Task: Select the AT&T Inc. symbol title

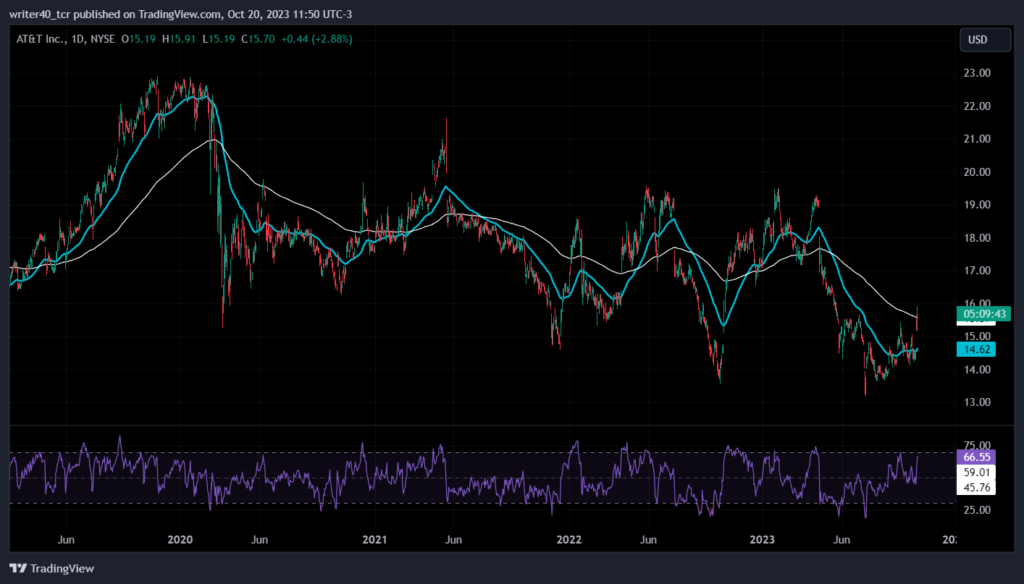Action: point(41,39)
